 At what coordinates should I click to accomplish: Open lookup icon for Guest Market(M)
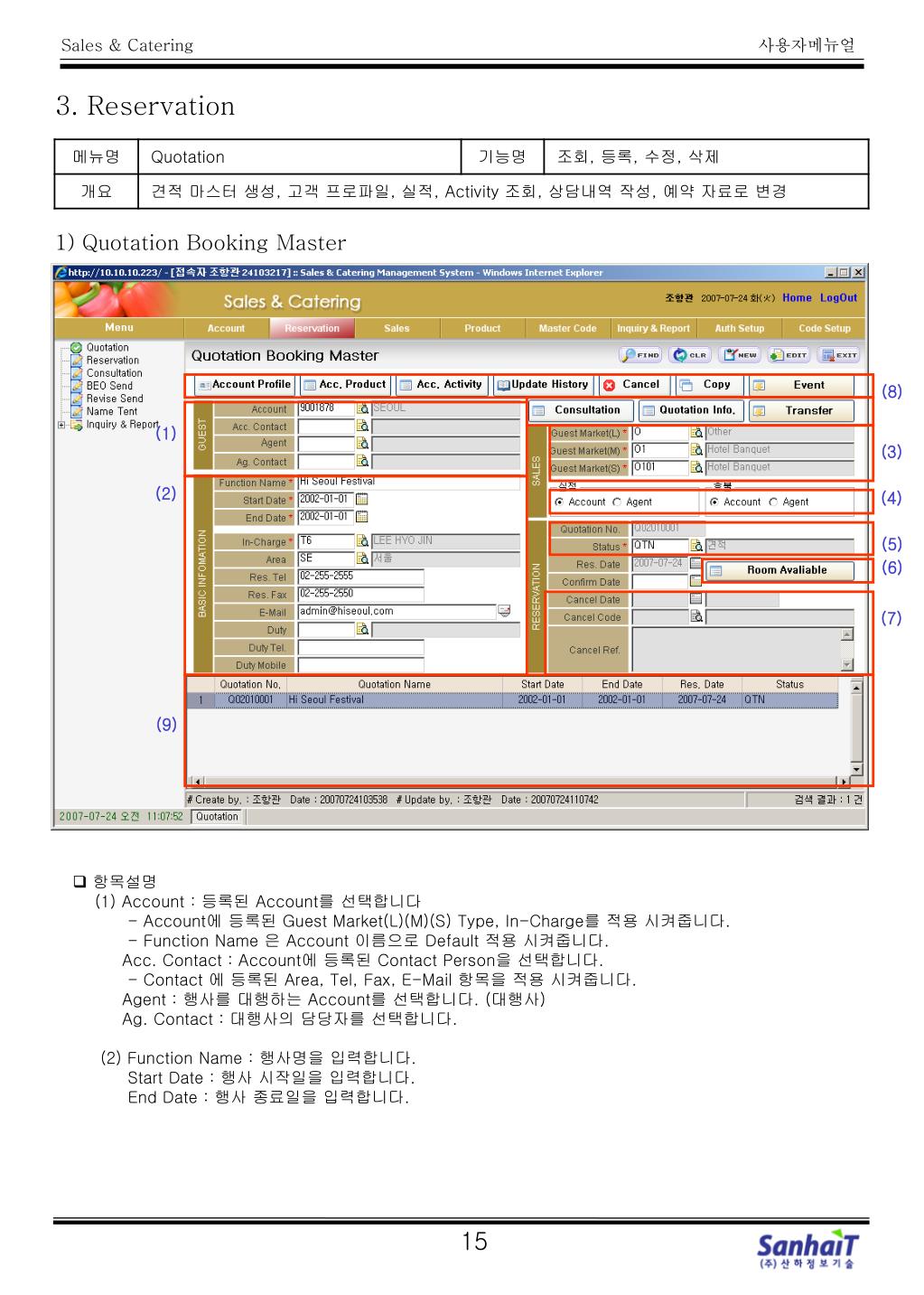click(x=696, y=449)
